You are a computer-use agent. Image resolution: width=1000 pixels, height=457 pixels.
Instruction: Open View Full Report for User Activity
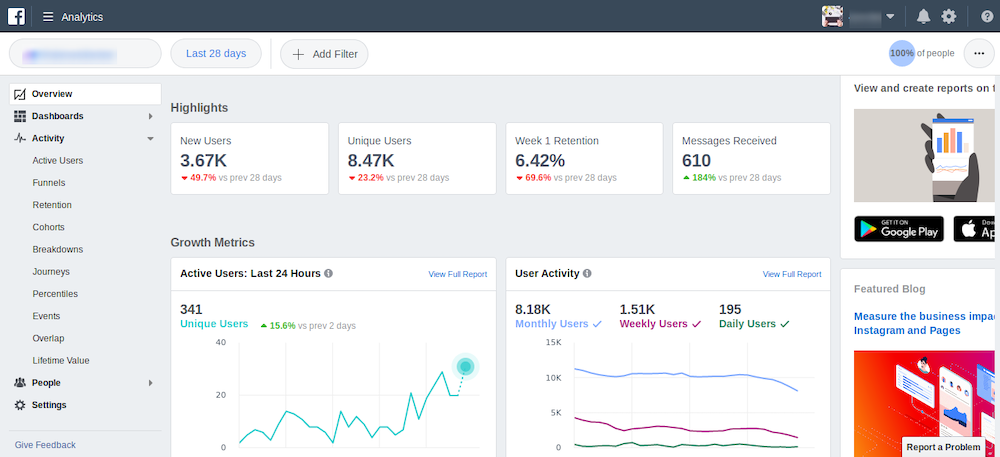click(x=792, y=274)
